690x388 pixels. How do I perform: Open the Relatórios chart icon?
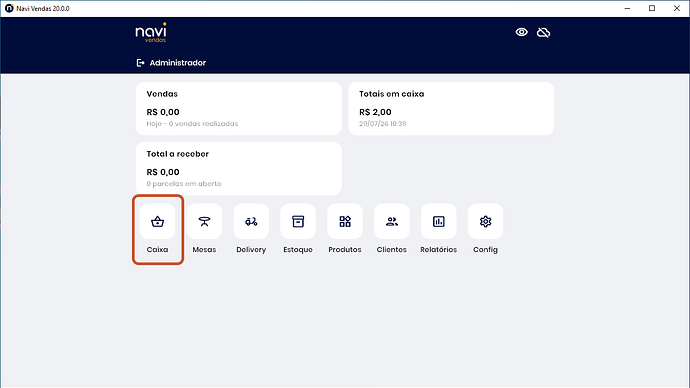439,221
